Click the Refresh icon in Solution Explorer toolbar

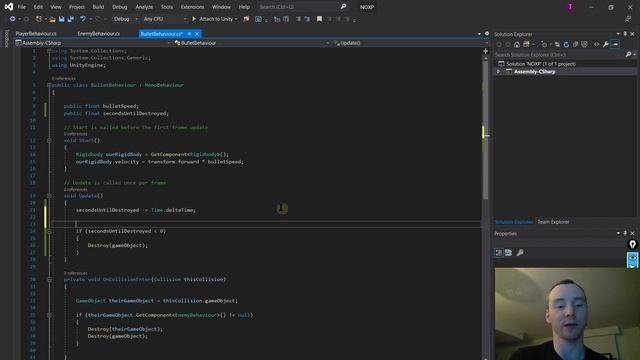566,44
